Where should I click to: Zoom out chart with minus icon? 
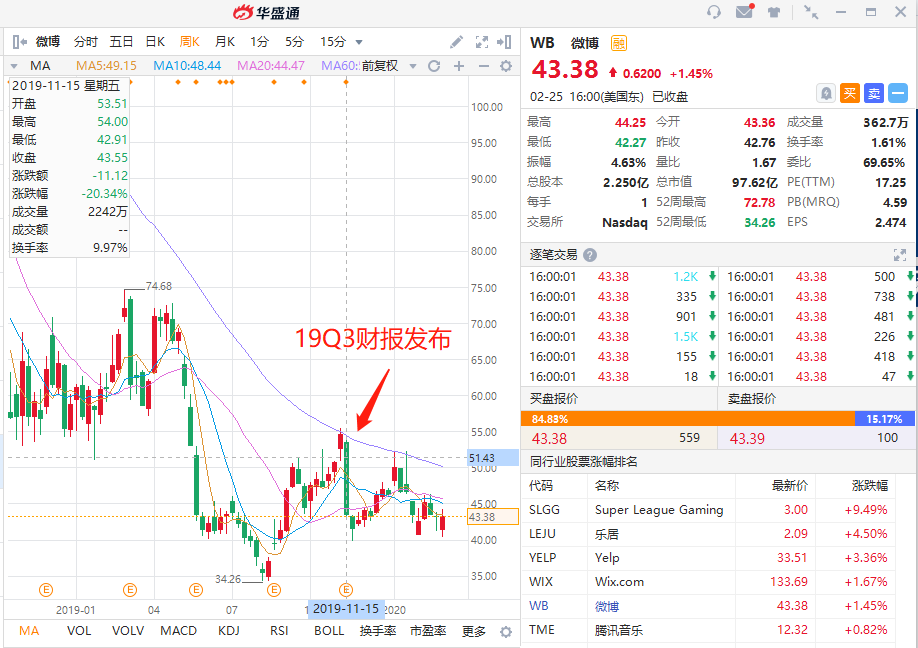484,66
